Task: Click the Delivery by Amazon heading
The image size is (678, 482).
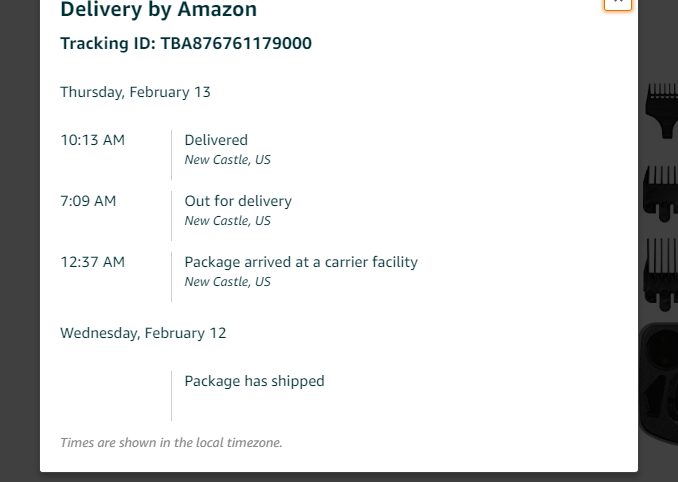Action: click(x=158, y=9)
